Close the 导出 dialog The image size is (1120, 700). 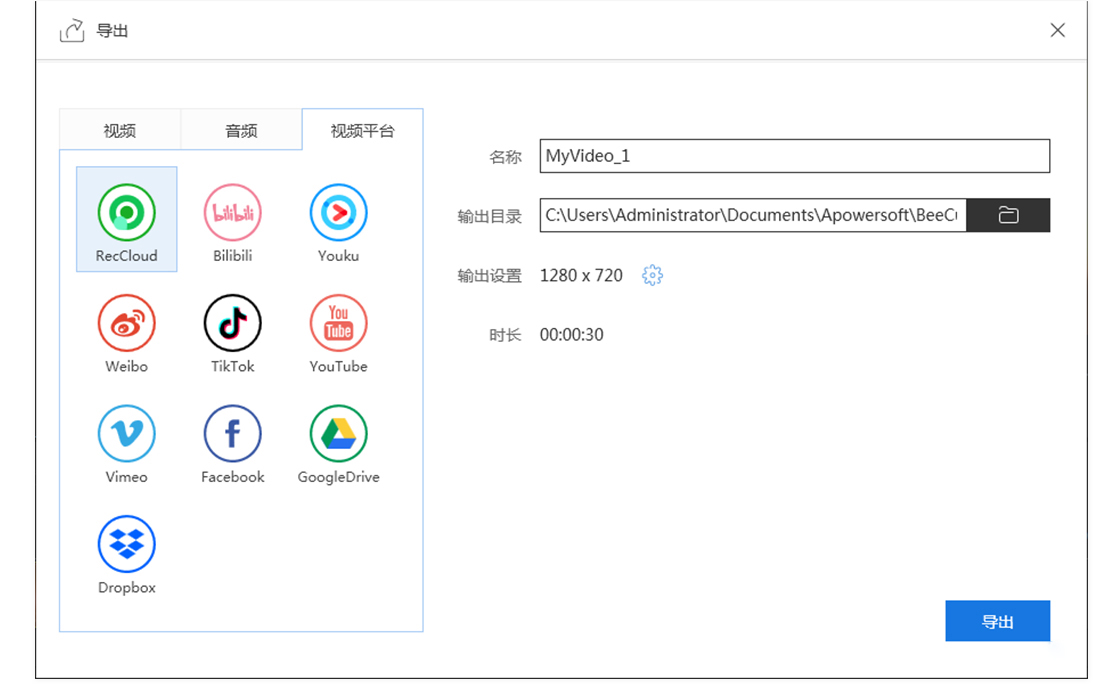coord(1057,30)
